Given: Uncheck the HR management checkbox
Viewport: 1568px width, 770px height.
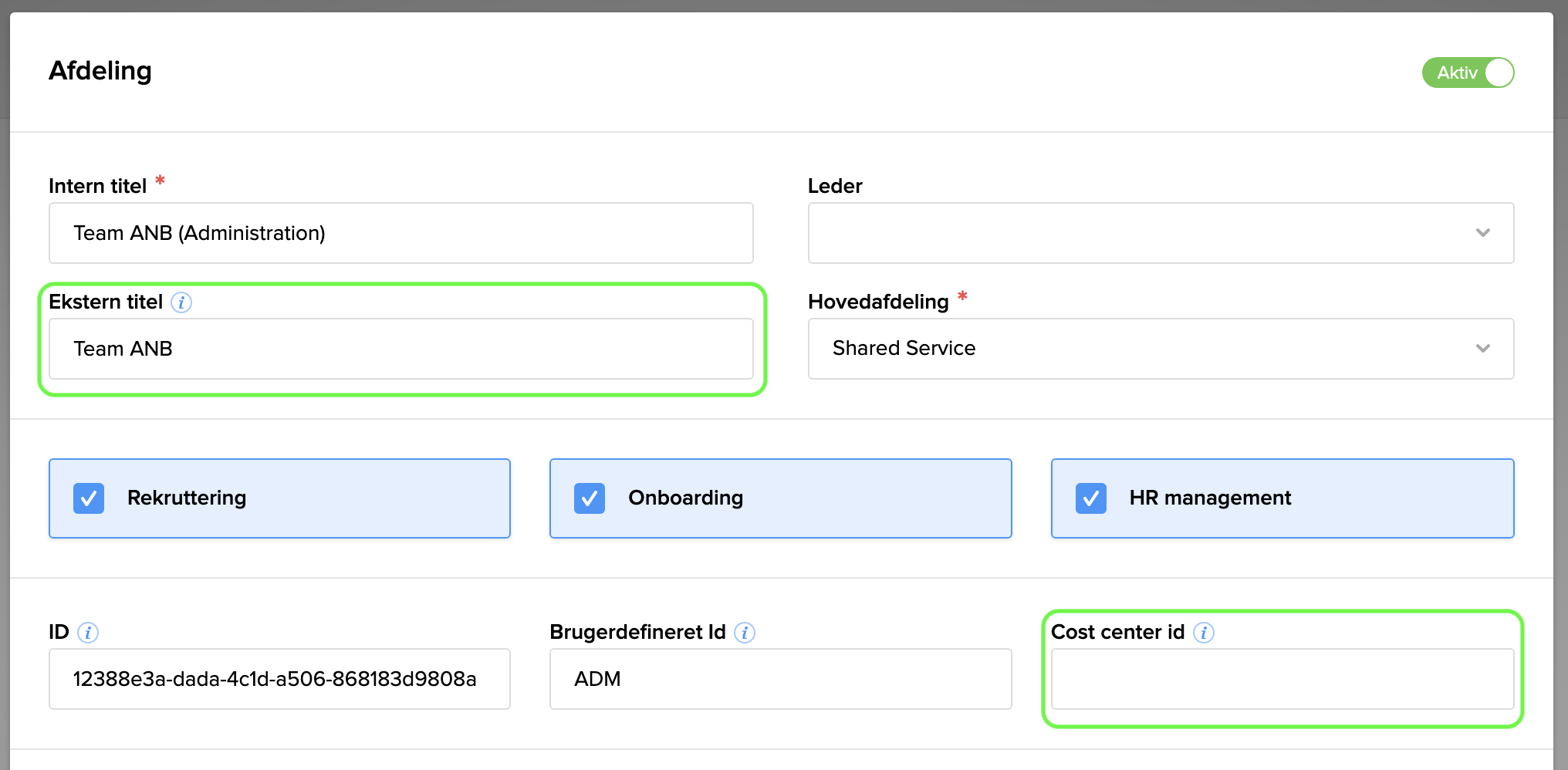Looking at the screenshot, I should click(1091, 498).
